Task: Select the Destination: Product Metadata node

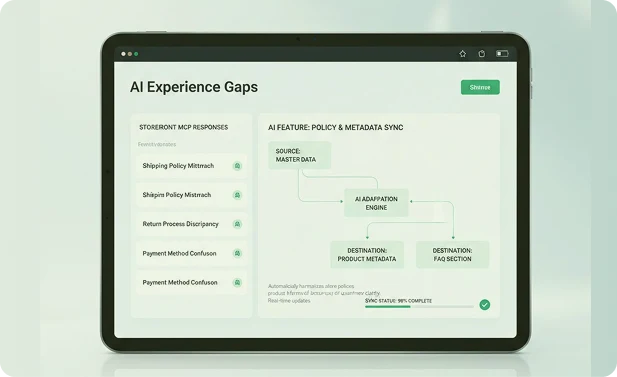Action: (x=367, y=255)
